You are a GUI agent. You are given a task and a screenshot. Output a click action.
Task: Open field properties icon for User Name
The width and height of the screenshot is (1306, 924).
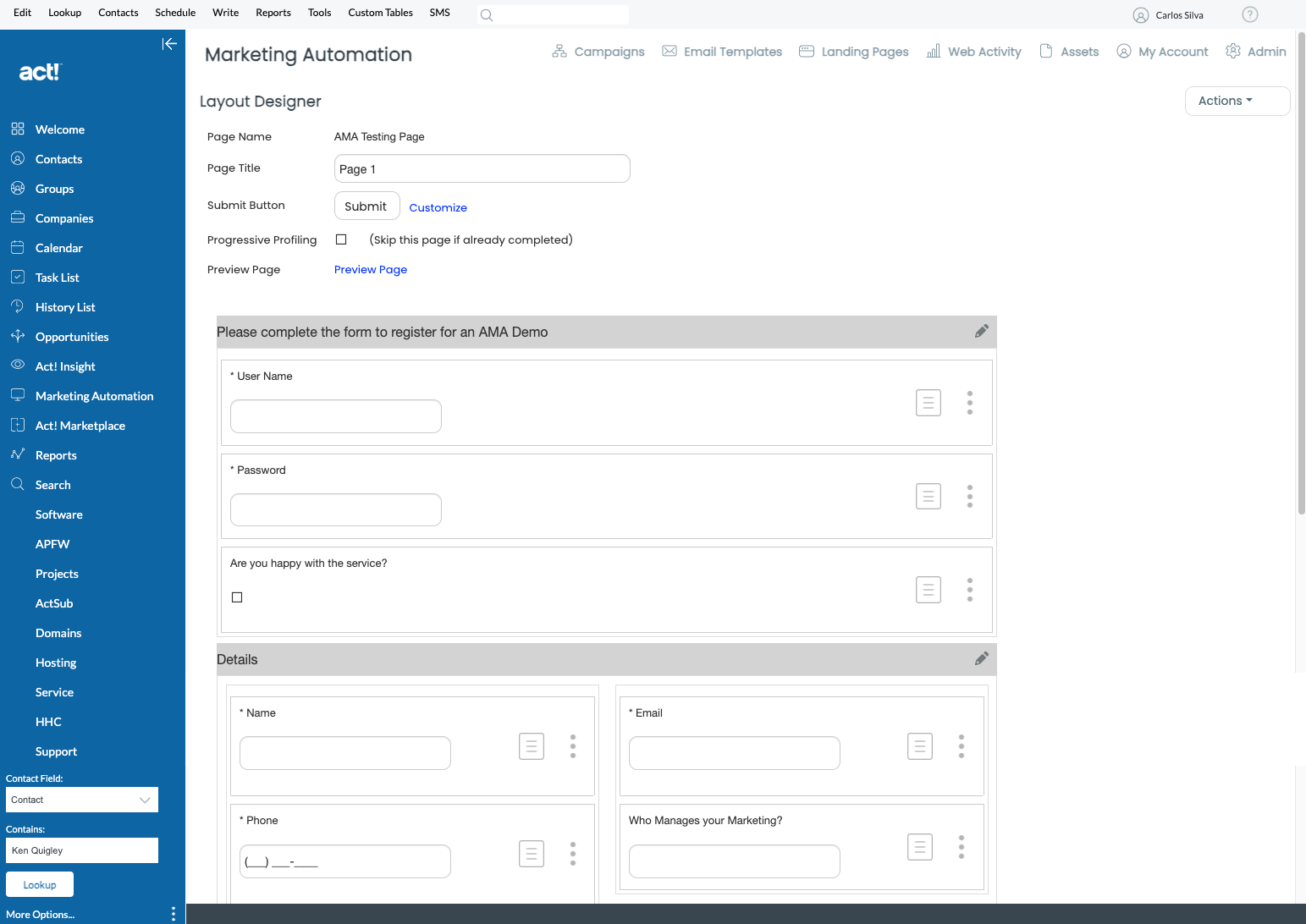tap(929, 403)
